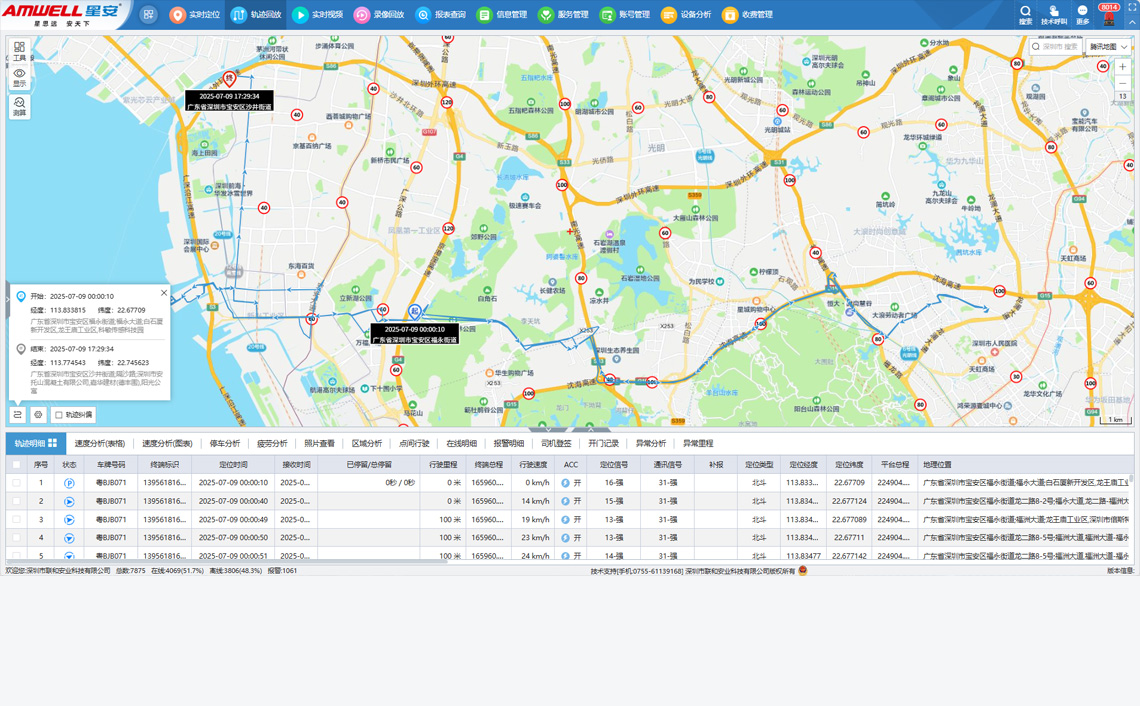Open 实时视频 live video module

pyautogui.click(x=317, y=15)
